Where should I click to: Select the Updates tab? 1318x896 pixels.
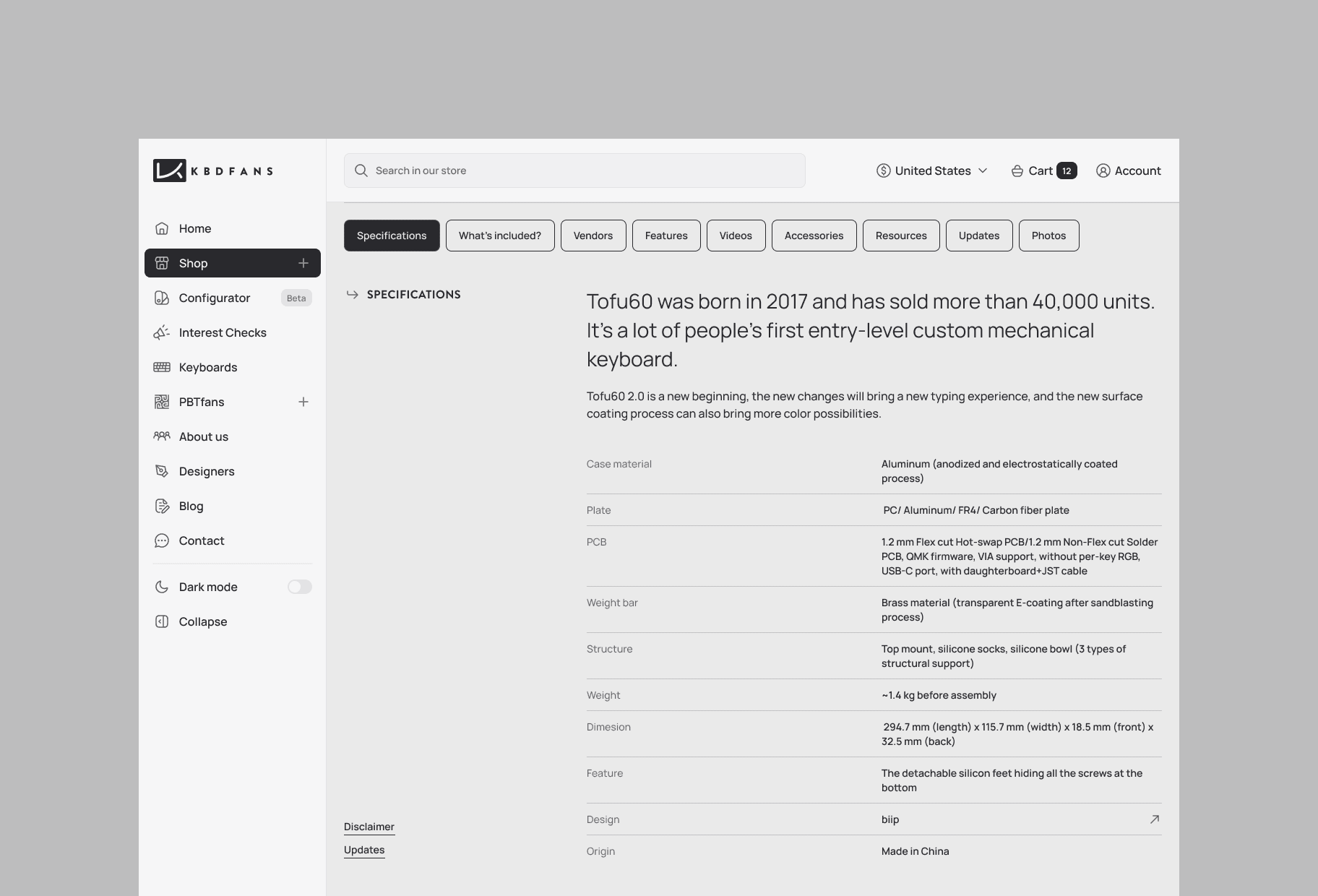pyautogui.click(x=979, y=236)
